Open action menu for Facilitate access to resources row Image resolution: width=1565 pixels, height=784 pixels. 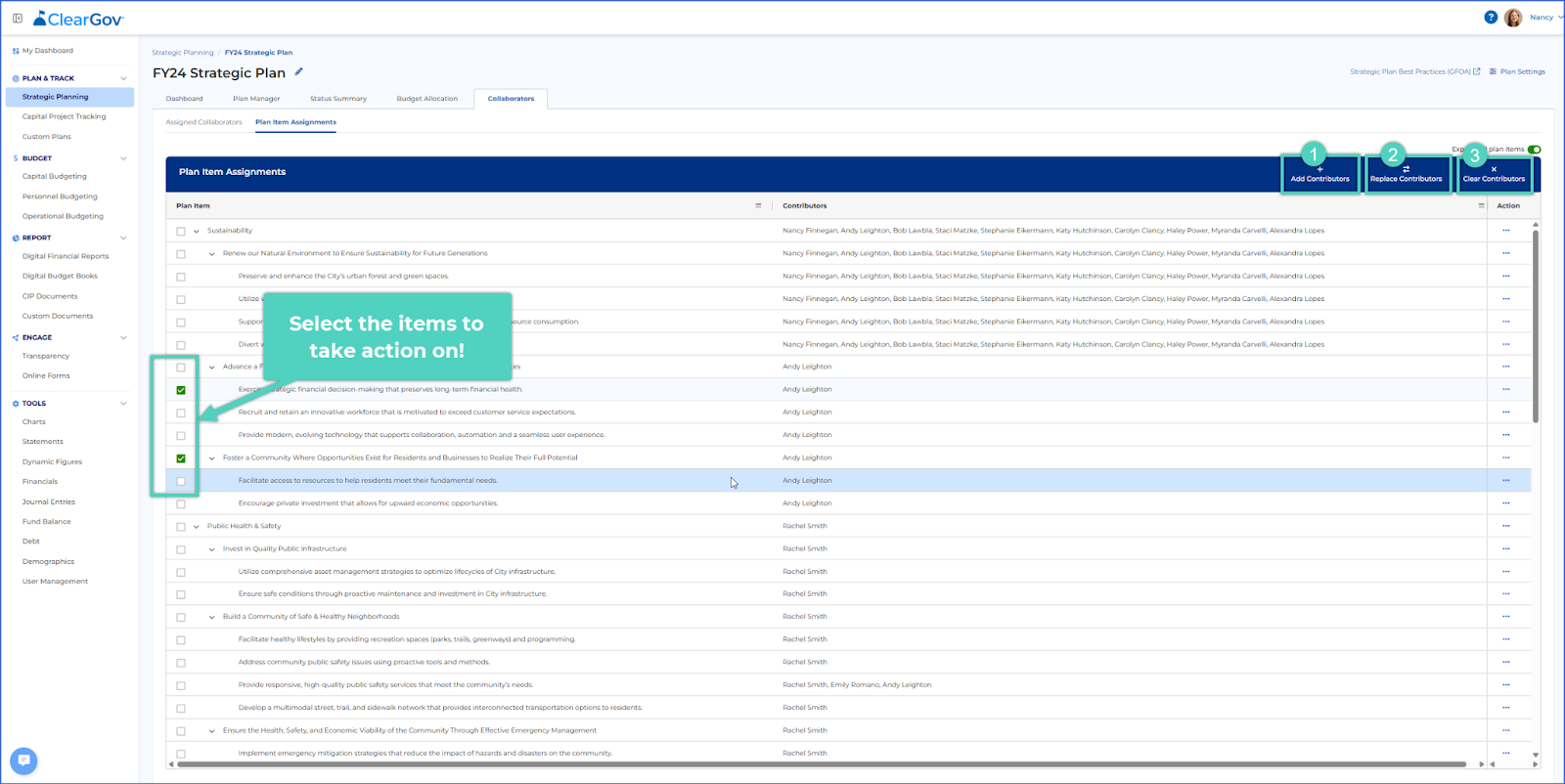pos(1506,480)
